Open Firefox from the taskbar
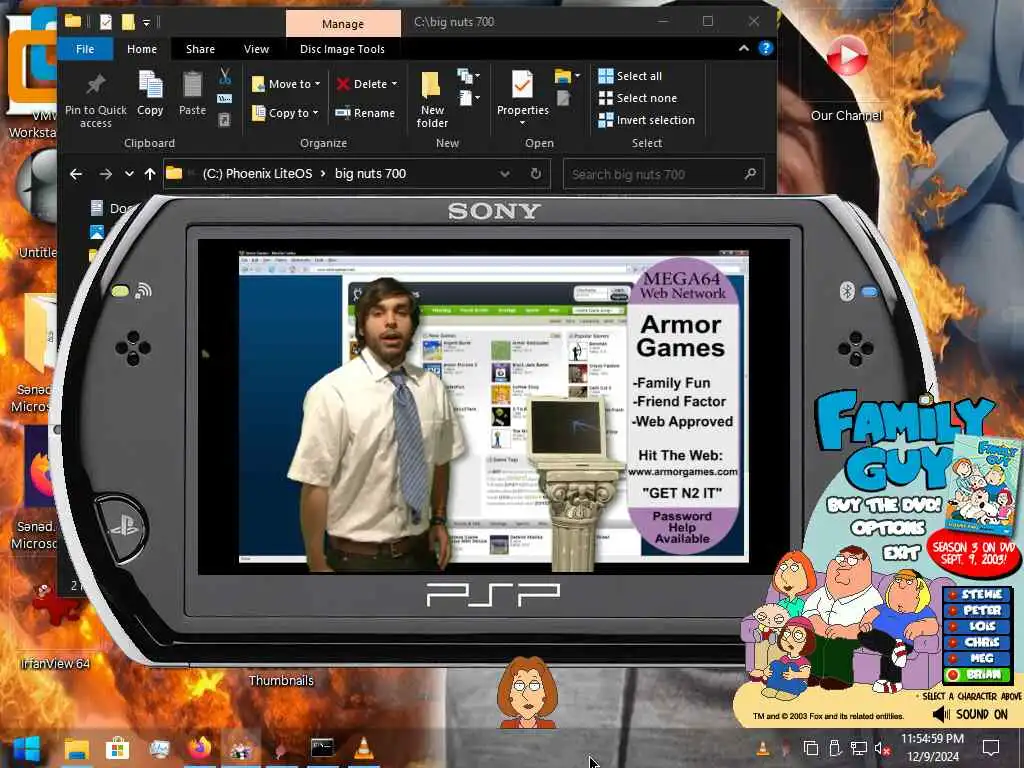 click(x=199, y=748)
